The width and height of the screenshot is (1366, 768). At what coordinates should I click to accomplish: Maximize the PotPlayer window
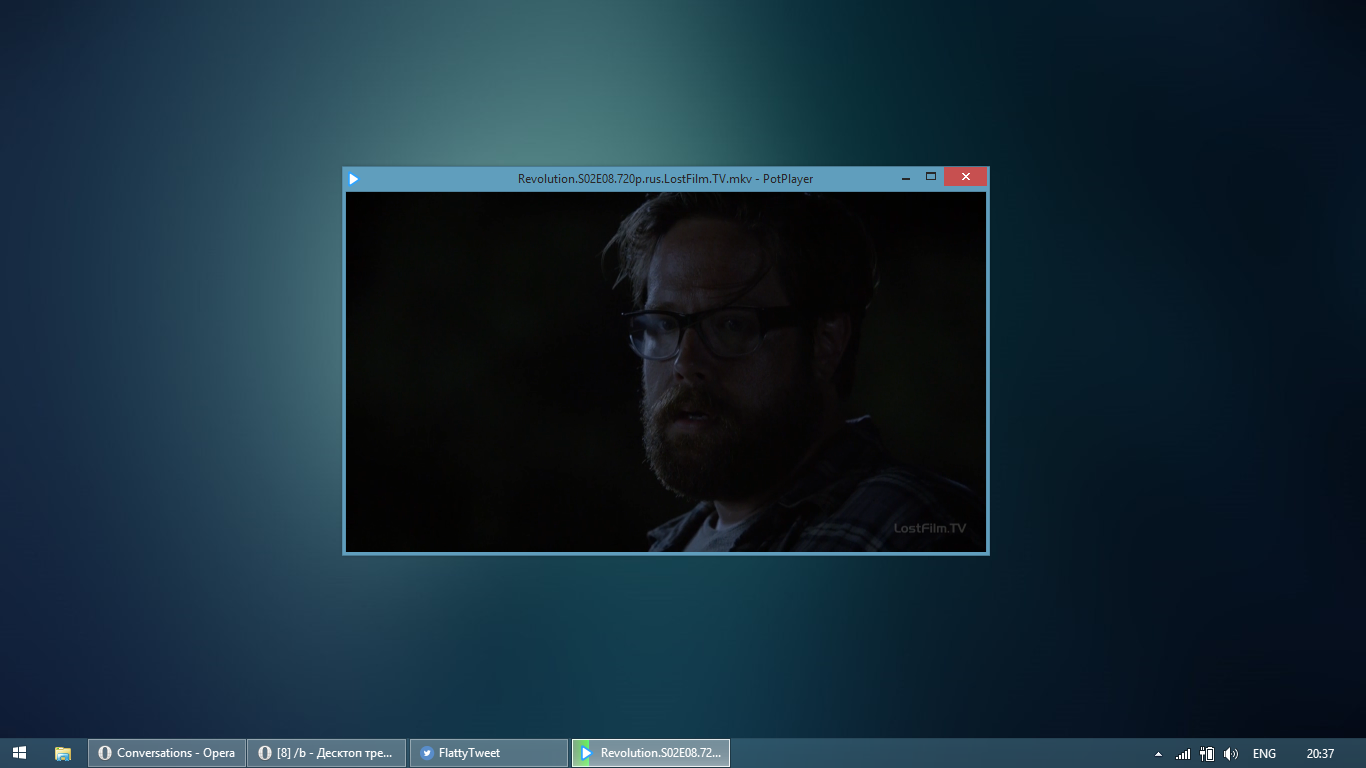931,177
